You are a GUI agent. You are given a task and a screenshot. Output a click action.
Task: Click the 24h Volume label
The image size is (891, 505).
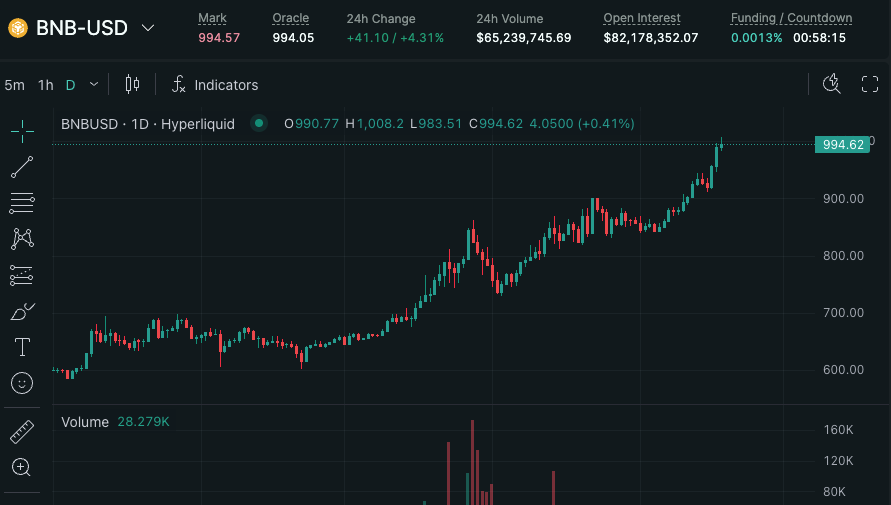(510, 19)
